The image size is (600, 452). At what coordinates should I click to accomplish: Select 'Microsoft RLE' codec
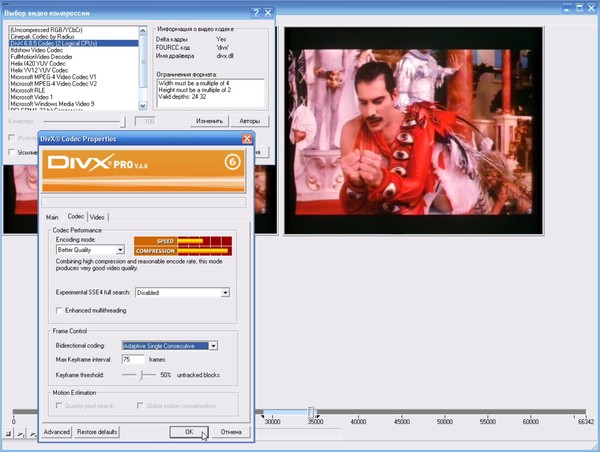[x=74, y=90]
